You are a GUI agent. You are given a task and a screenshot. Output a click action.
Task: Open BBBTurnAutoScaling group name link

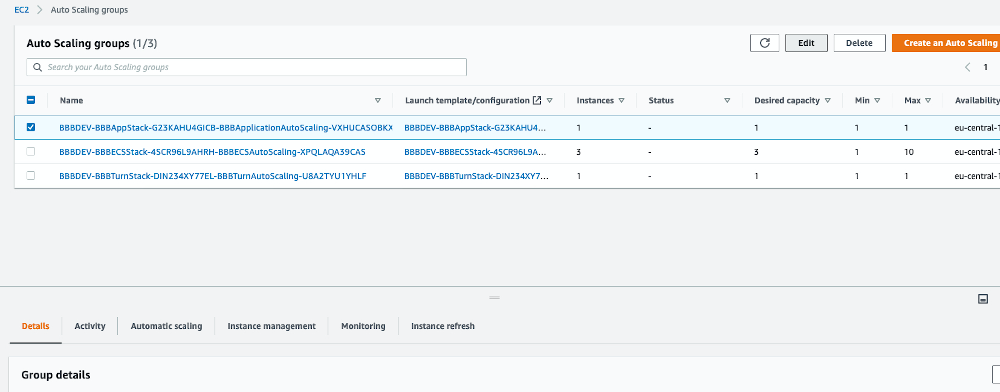(213, 176)
